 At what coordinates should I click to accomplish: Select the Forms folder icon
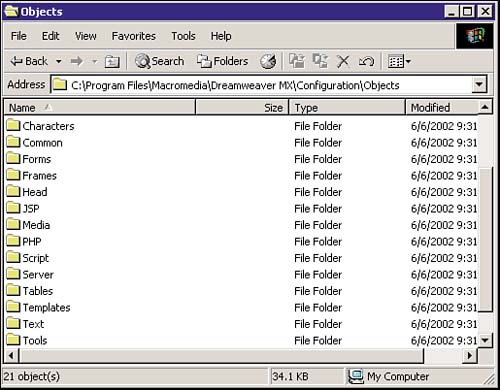[x=13, y=158]
